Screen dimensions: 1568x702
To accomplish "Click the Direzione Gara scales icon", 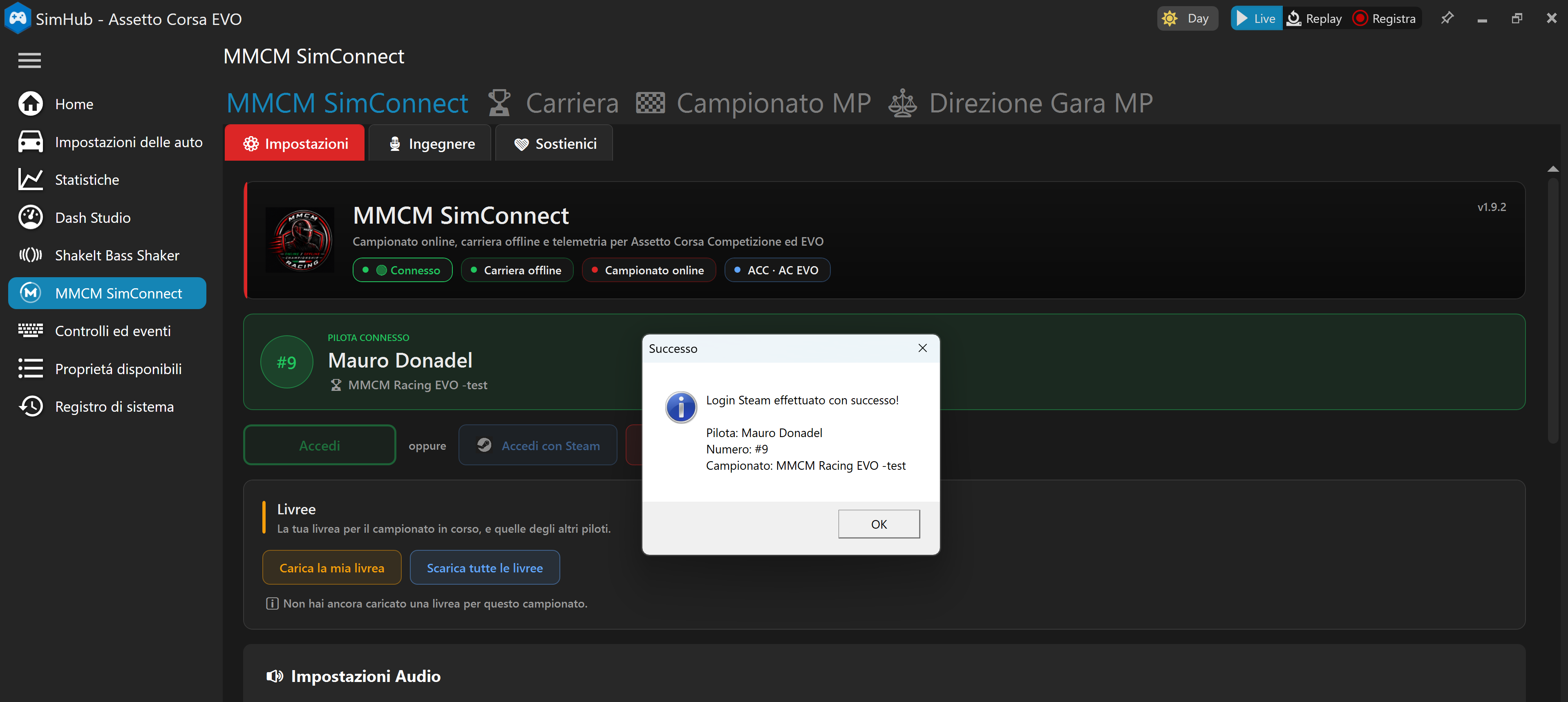I will coord(903,102).
